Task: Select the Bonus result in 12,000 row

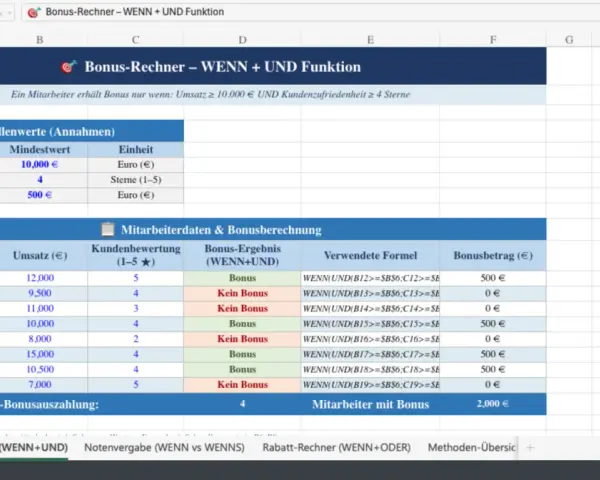Action: tap(242, 278)
